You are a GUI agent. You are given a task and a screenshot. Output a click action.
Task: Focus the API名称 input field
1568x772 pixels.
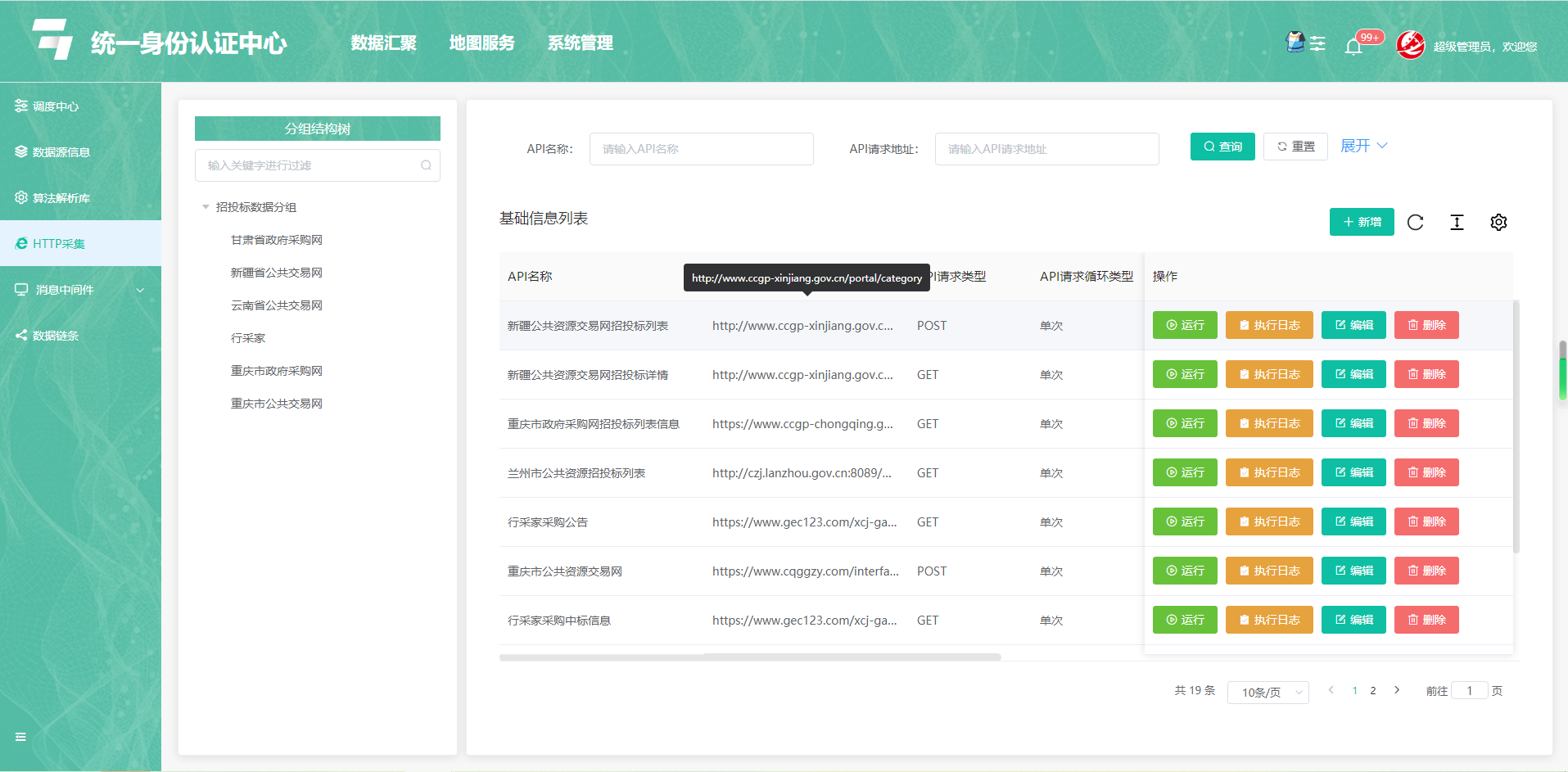[702, 149]
